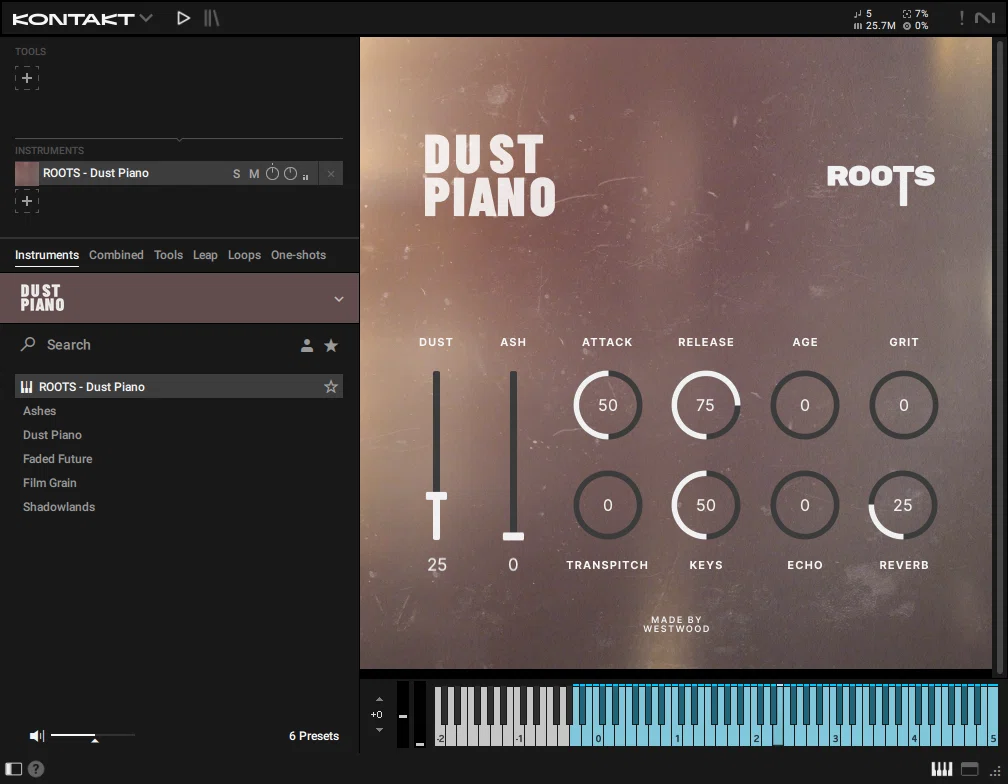
Task: Click the GRIT knob
Action: click(904, 405)
